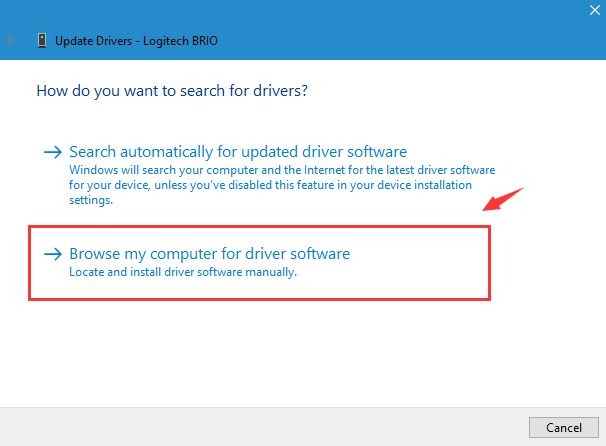Click the 'Update Drivers - Logitech BRIO' title text
606x446 pixels.
[x=136, y=41]
